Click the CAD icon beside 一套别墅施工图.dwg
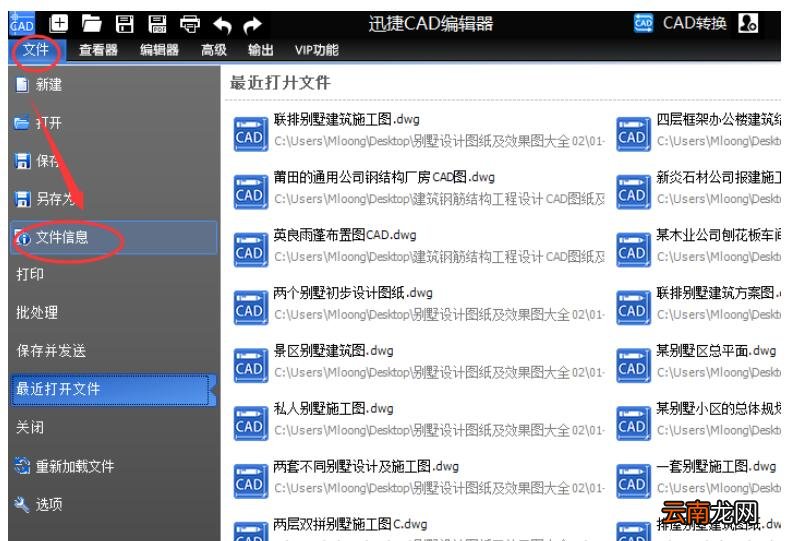The width and height of the screenshot is (795, 541). 633,481
